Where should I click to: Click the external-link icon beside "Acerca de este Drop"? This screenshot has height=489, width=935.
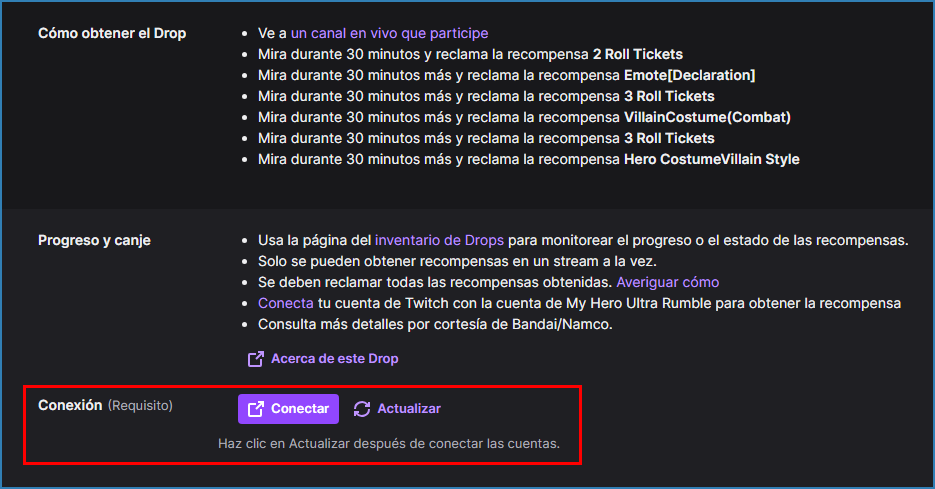(x=256, y=358)
